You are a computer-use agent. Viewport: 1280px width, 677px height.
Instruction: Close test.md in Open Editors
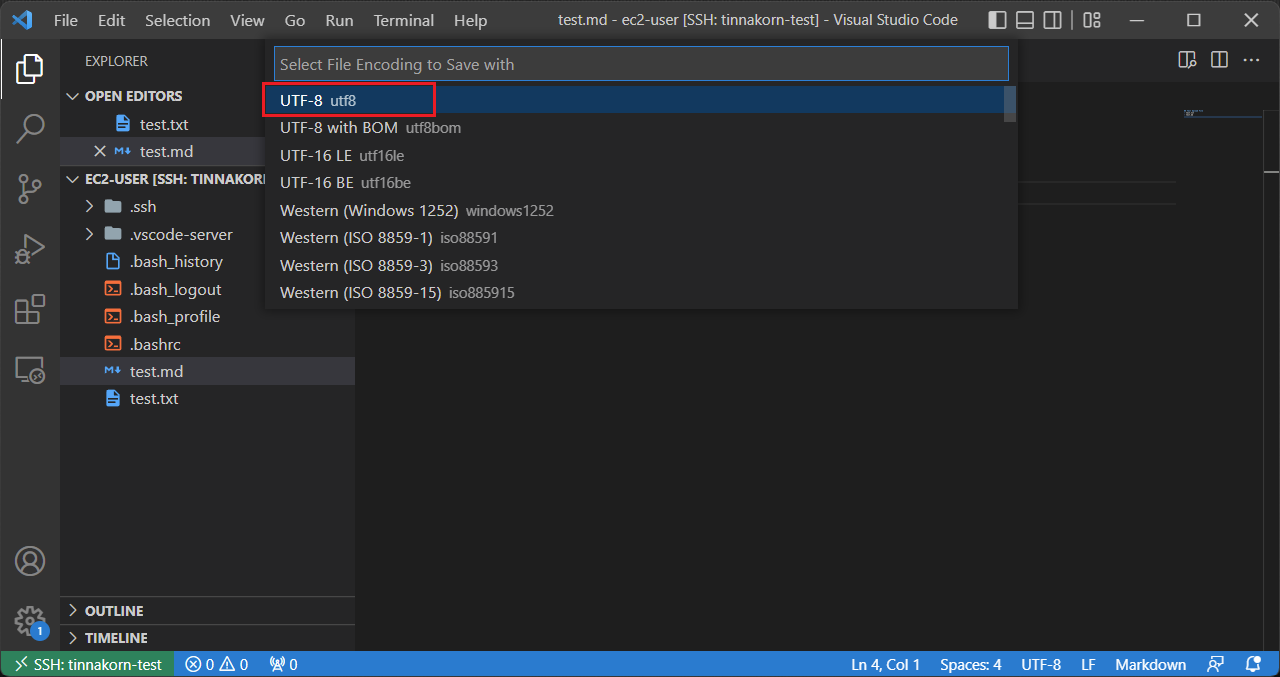(99, 151)
